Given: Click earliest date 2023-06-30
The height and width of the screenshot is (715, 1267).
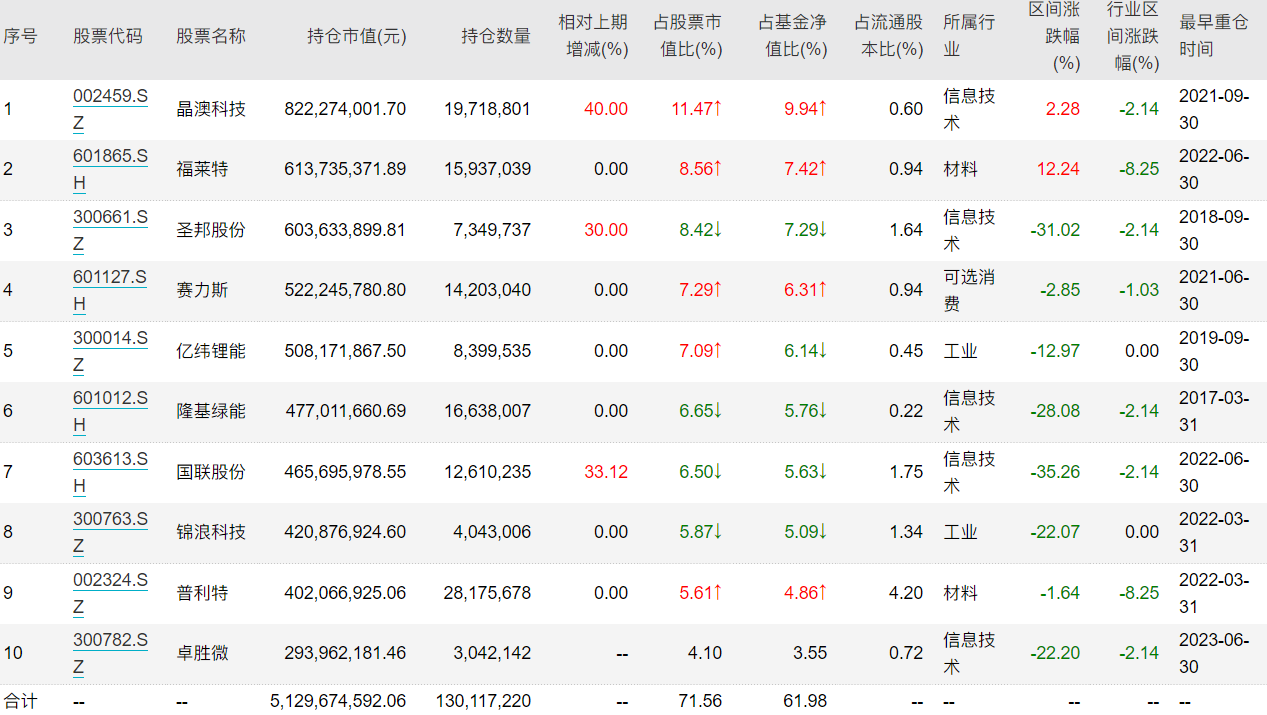Looking at the screenshot, I should [x=1214, y=653].
